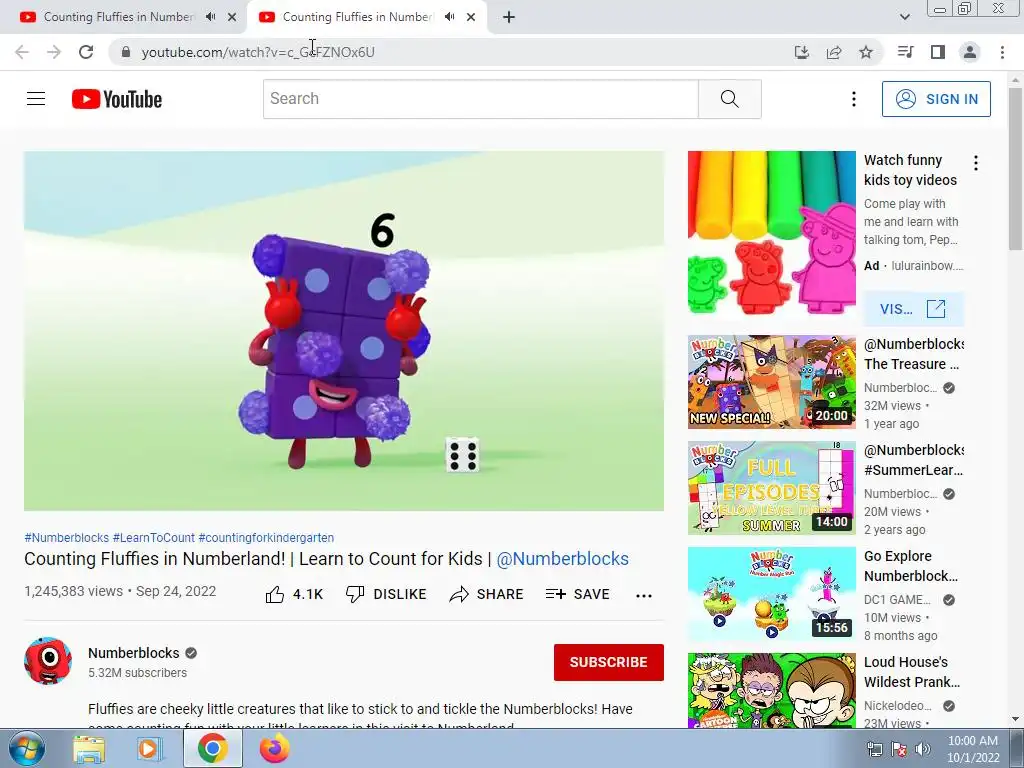
Task: Open Windows Explorer from taskbar
Action: [x=89, y=748]
